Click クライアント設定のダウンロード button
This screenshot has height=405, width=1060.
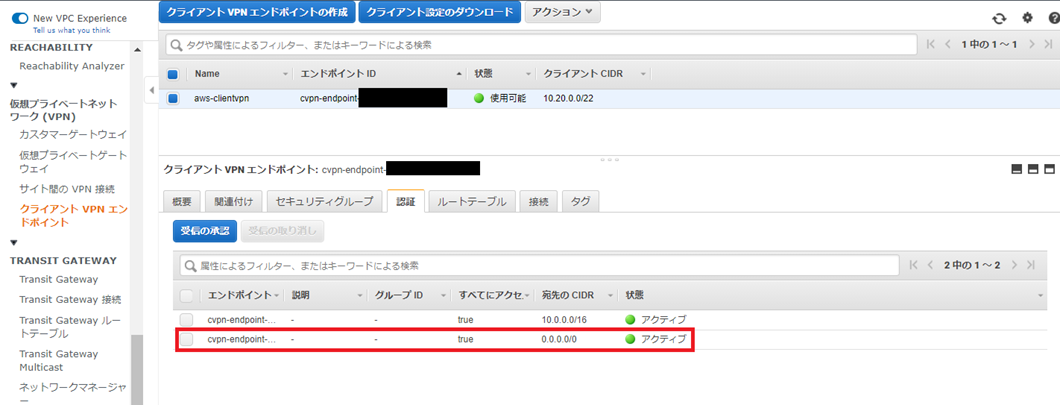pos(440,11)
